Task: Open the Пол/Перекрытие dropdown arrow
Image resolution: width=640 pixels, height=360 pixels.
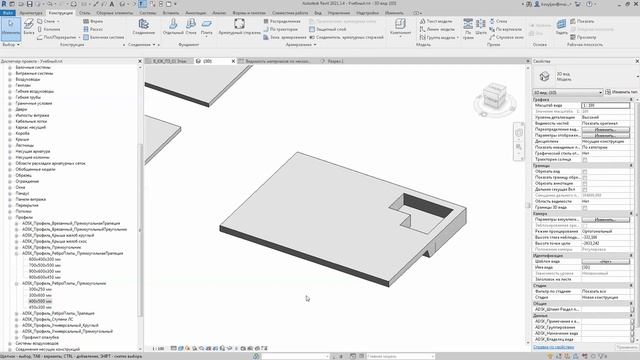Action: click(79, 37)
